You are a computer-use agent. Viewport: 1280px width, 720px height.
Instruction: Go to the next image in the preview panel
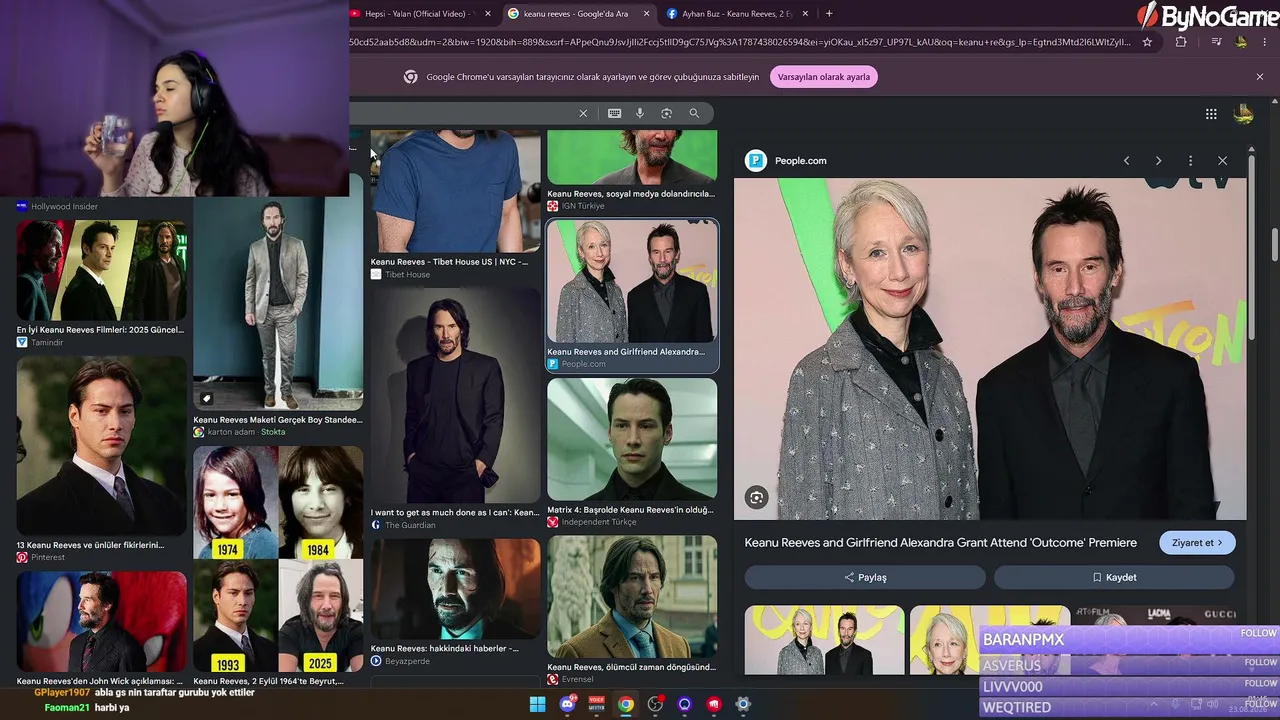click(1159, 161)
